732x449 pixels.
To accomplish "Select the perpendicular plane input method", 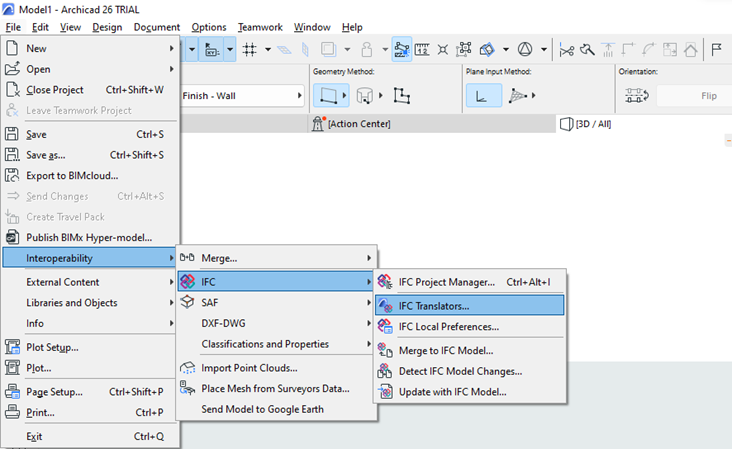I will [x=484, y=96].
